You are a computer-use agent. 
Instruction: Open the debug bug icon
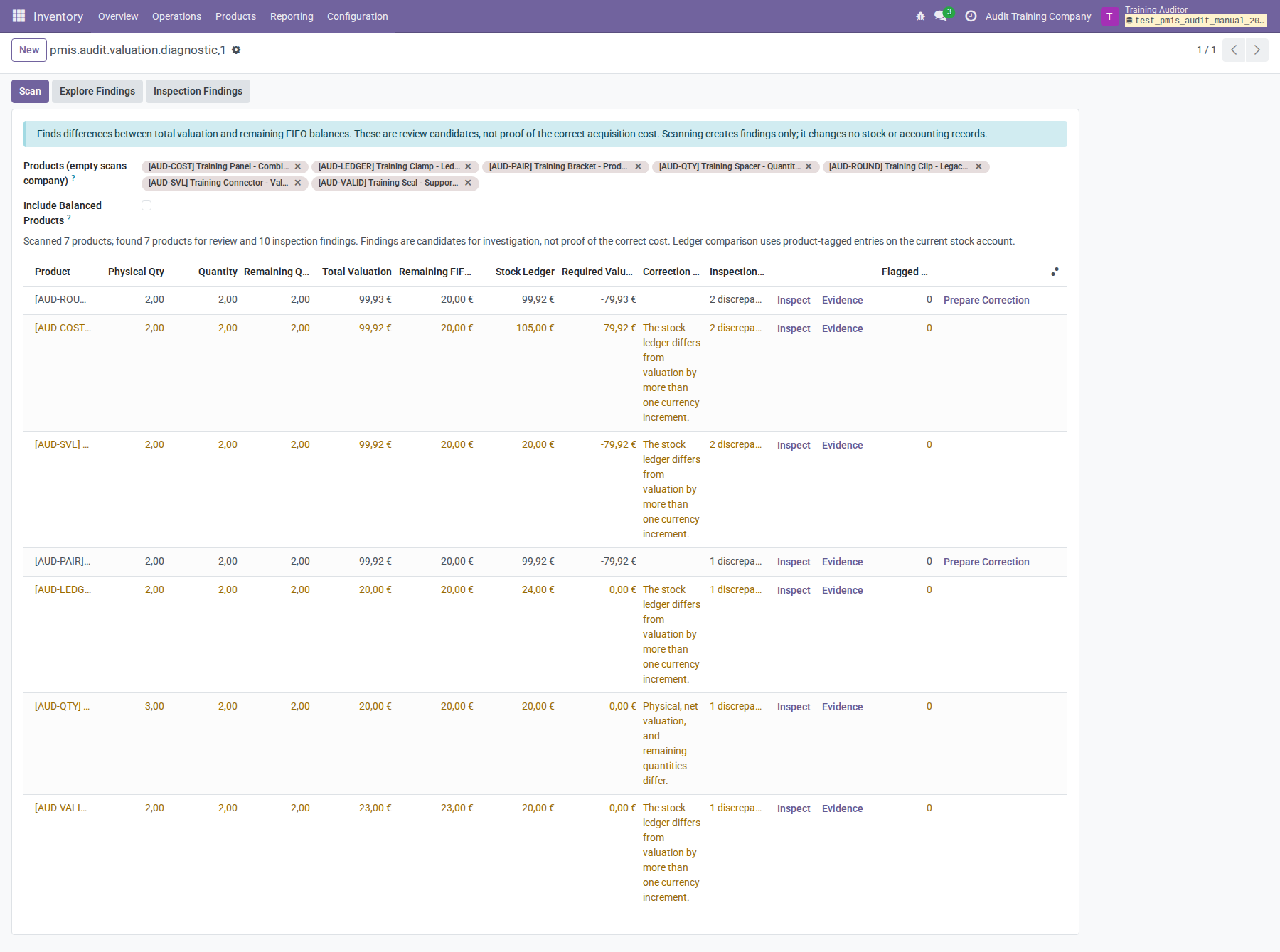pyautogui.click(x=920, y=16)
